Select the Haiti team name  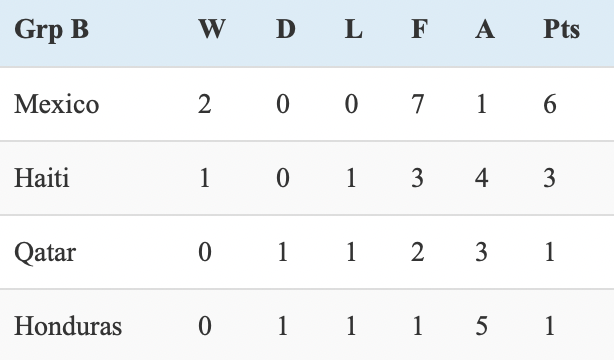tap(42, 178)
